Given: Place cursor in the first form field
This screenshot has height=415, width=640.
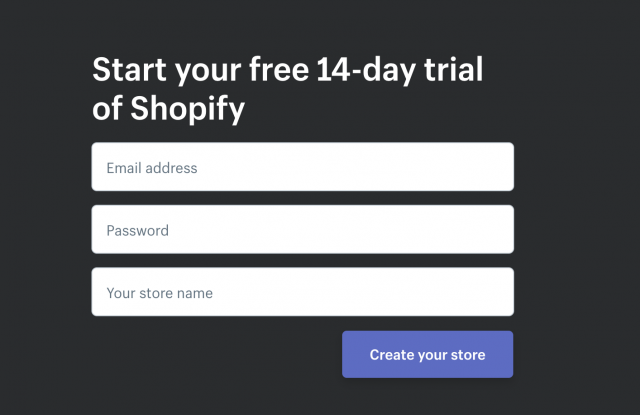Looking at the screenshot, I should click(x=302, y=166).
